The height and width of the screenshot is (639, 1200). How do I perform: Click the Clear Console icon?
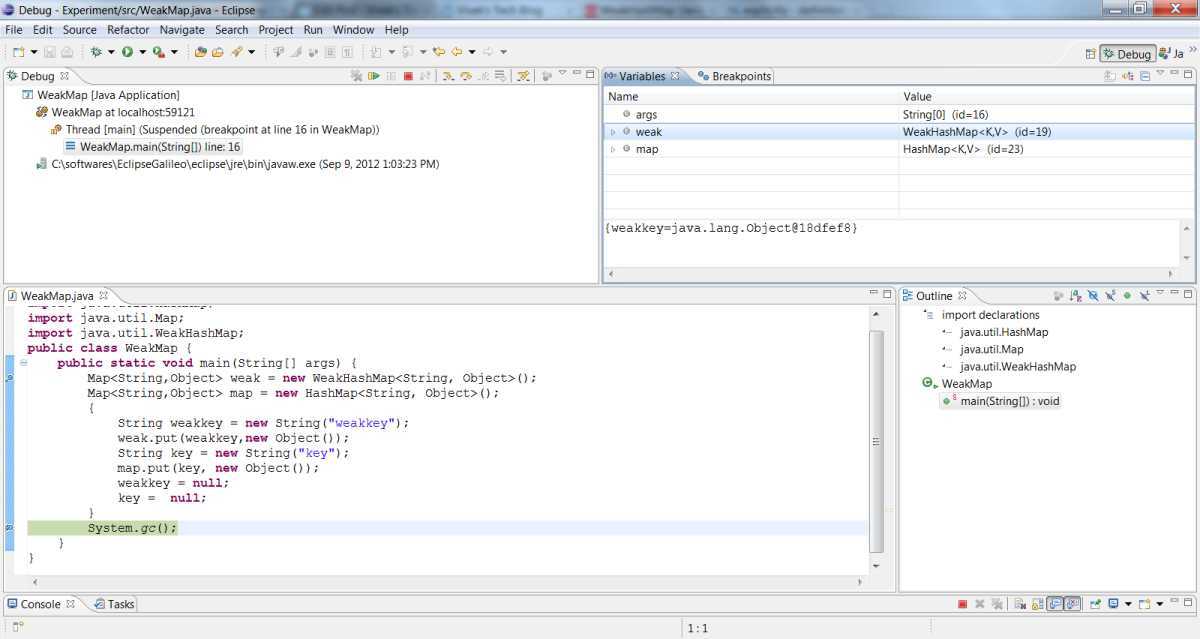tap(1018, 604)
